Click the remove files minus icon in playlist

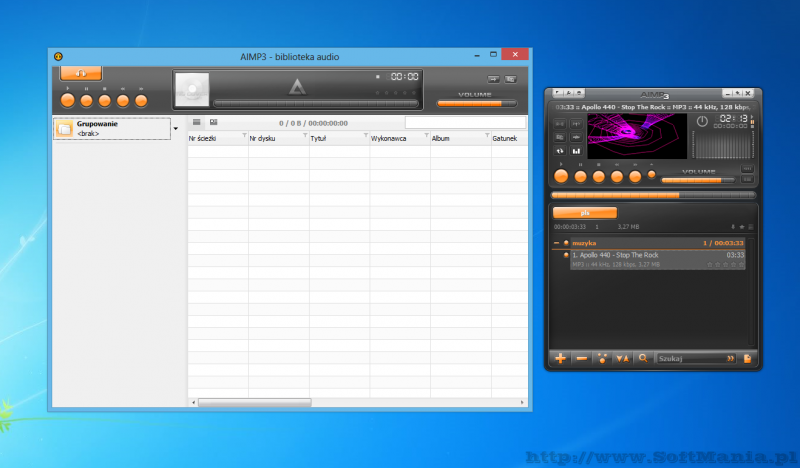581,358
